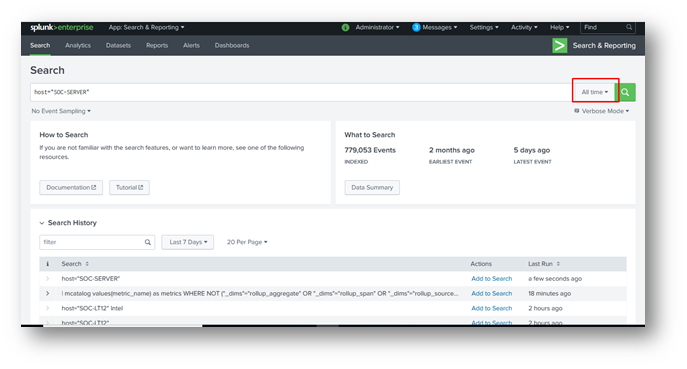The width and height of the screenshot is (687, 369).
Task: Click the 779,053 Events count
Action: click(370, 150)
